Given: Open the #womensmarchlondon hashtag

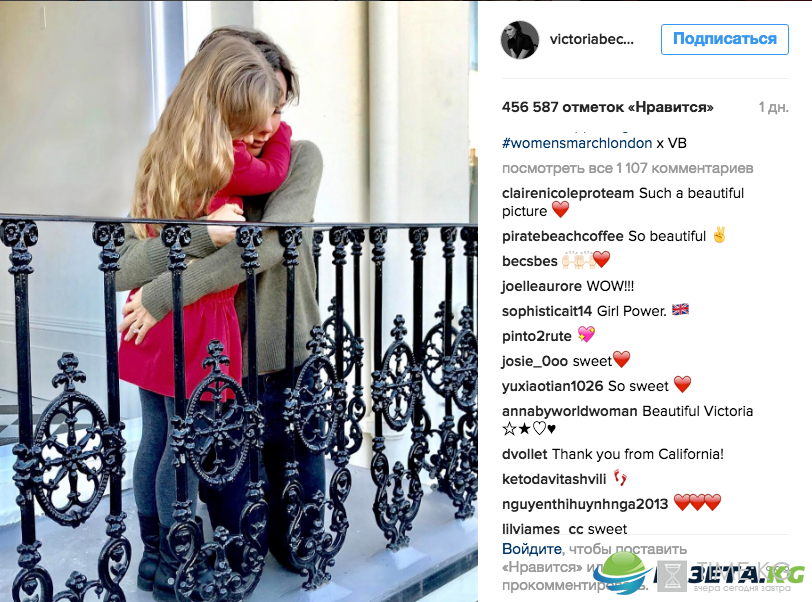Looking at the screenshot, I should pos(577,144).
